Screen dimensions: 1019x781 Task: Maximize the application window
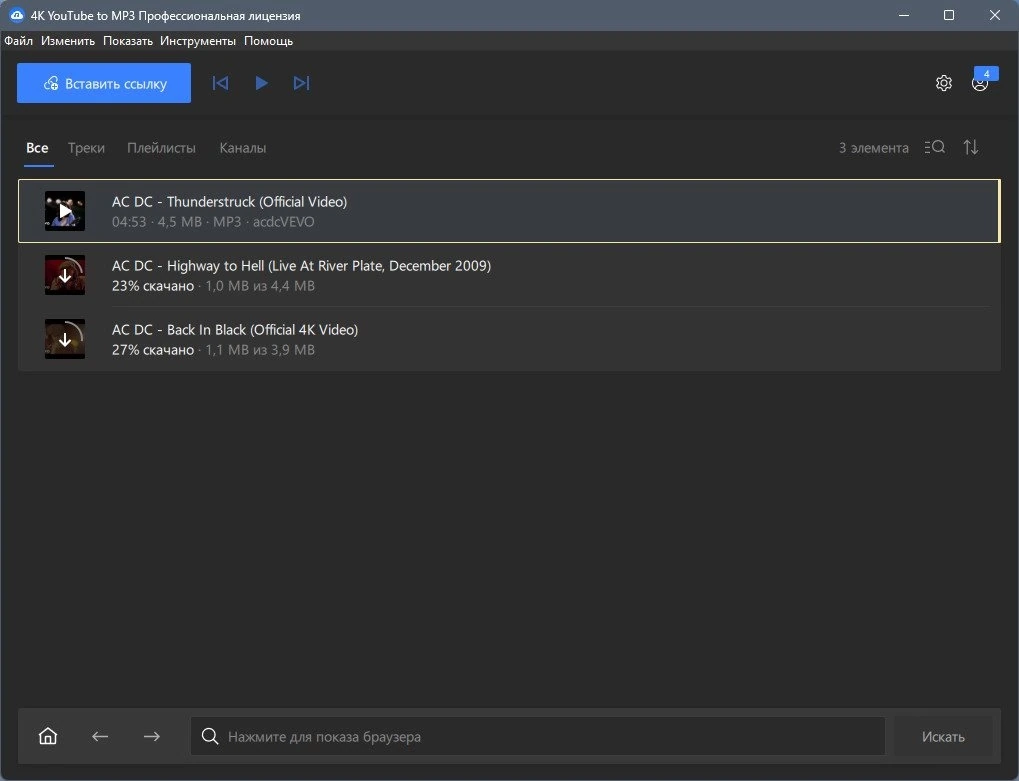point(949,15)
